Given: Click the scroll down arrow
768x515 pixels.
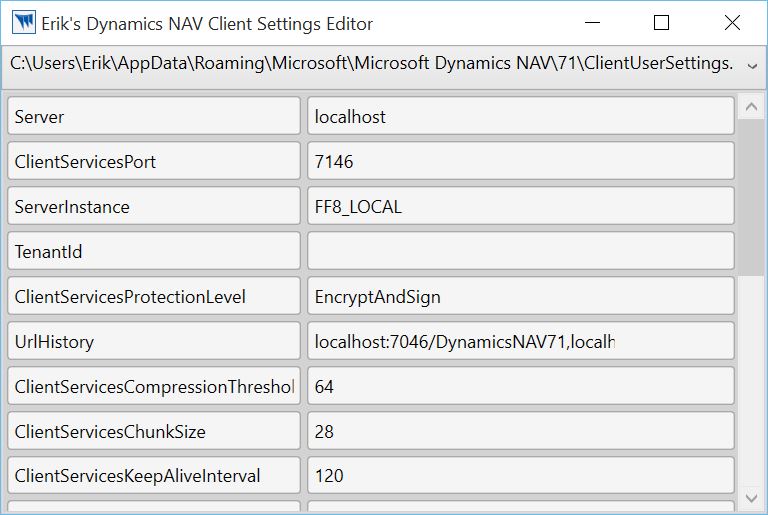Looking at the screenshot, I should (x=751, y=498).
